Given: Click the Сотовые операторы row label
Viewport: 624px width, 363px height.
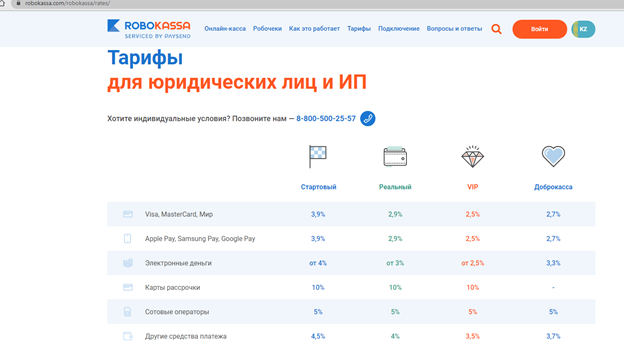Looking at the screenshot, I should [x=177, y=312].
